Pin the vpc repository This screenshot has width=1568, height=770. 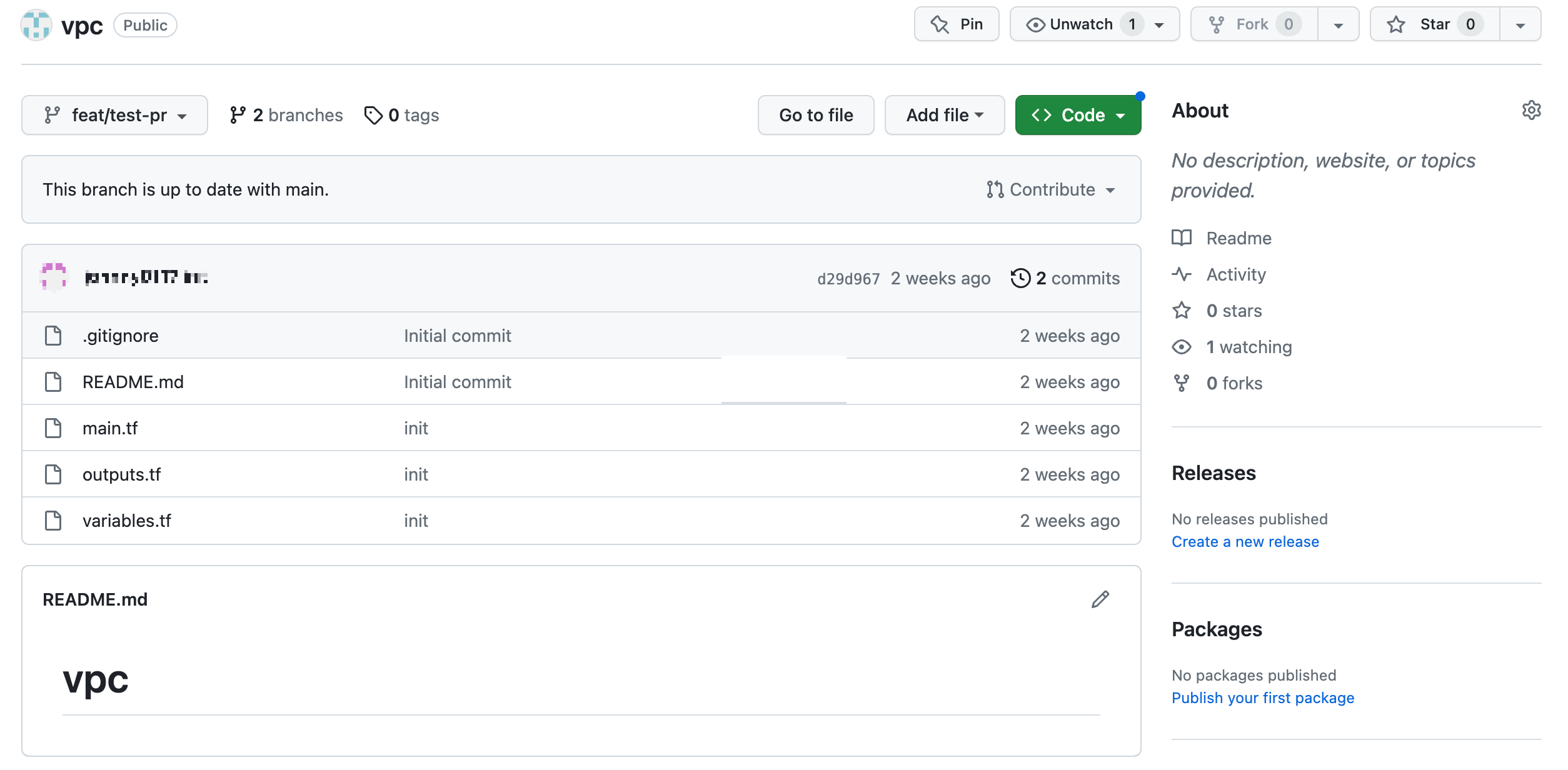tap(957, 24)
